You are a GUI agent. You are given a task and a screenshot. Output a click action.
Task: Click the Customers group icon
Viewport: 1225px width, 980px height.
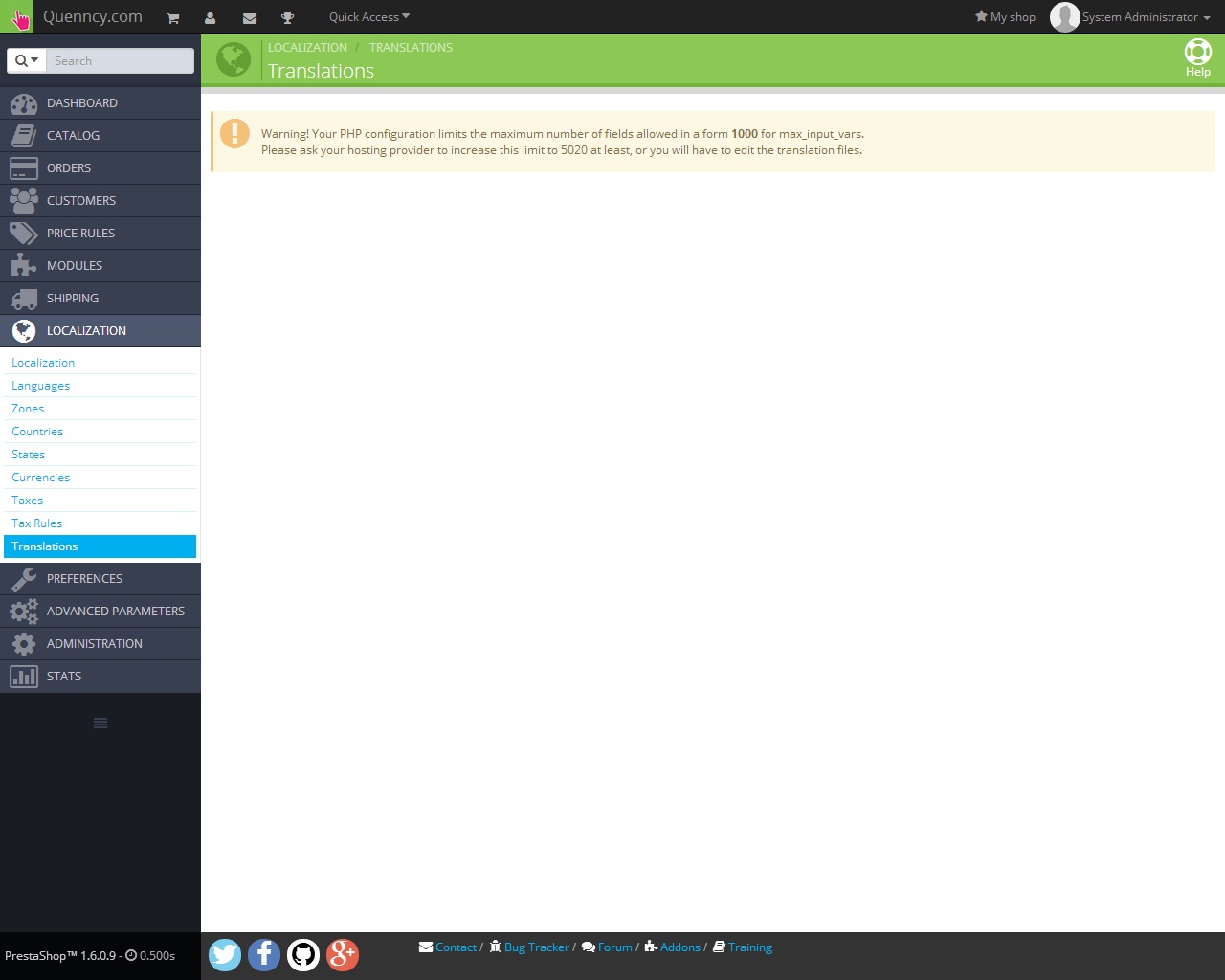coord(24,201)
